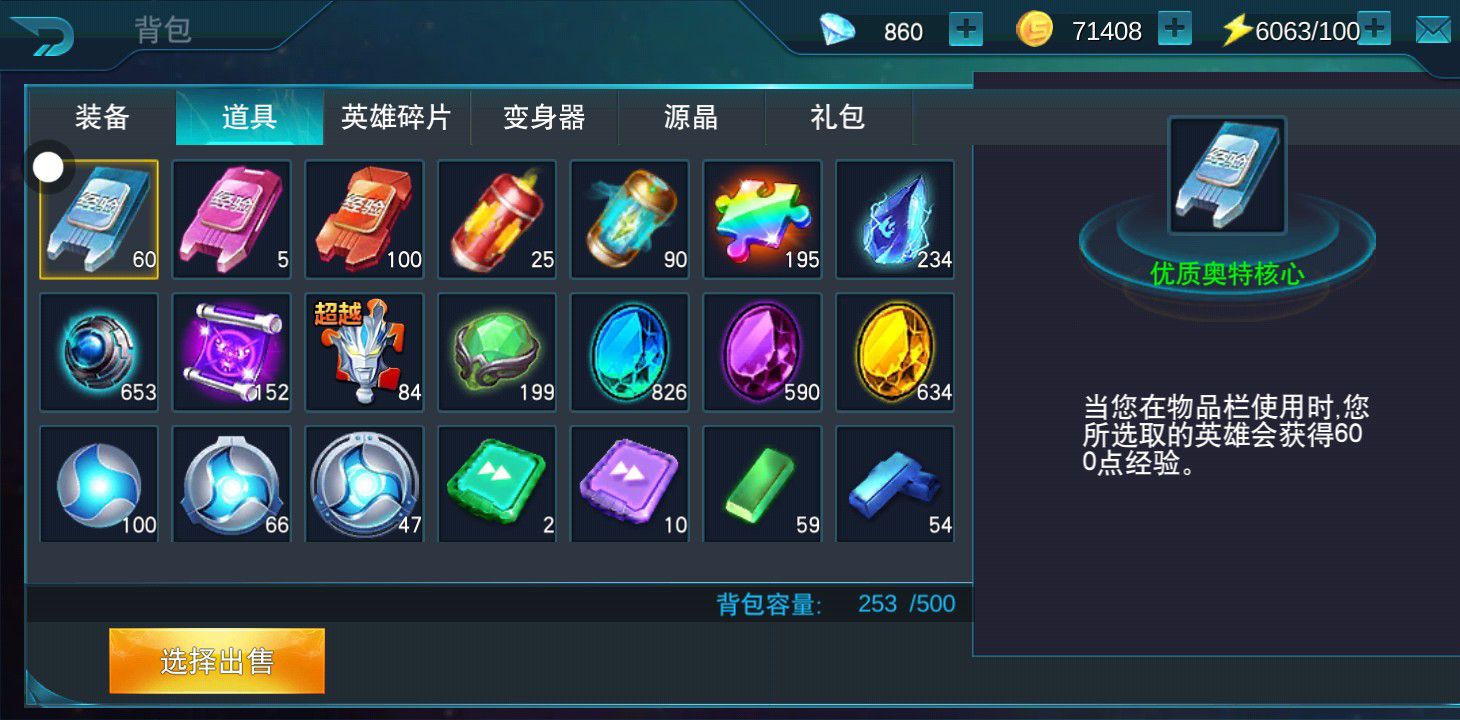Open the 变身器 tab
This screenshot has width=1460, height=720.
(x=544, y=118)
